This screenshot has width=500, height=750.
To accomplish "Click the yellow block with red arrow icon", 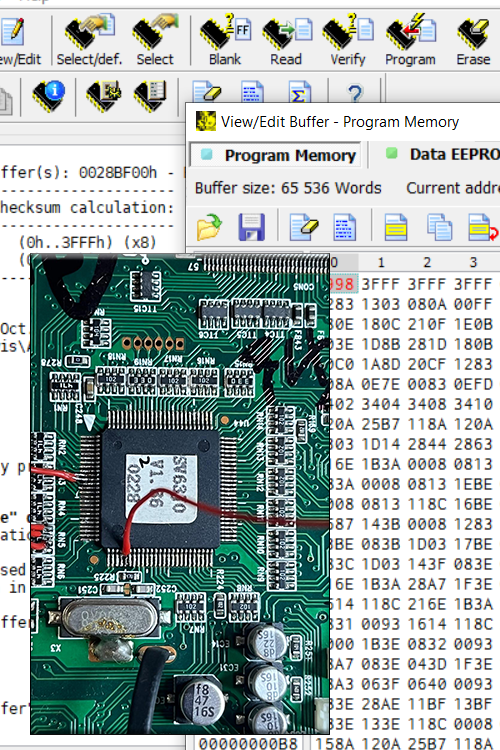I will click(483, 227).
